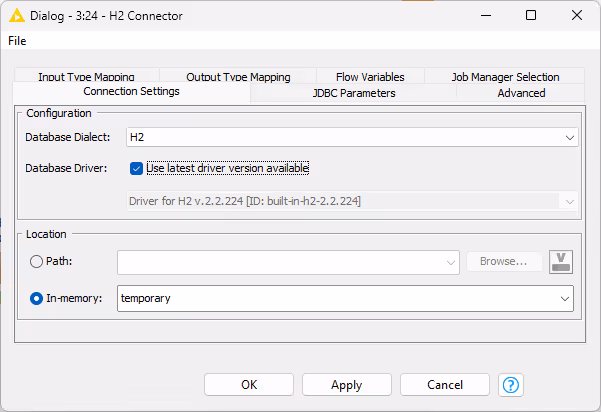
Task: Click the flow variable icon beside Browse
Action: 561,262
